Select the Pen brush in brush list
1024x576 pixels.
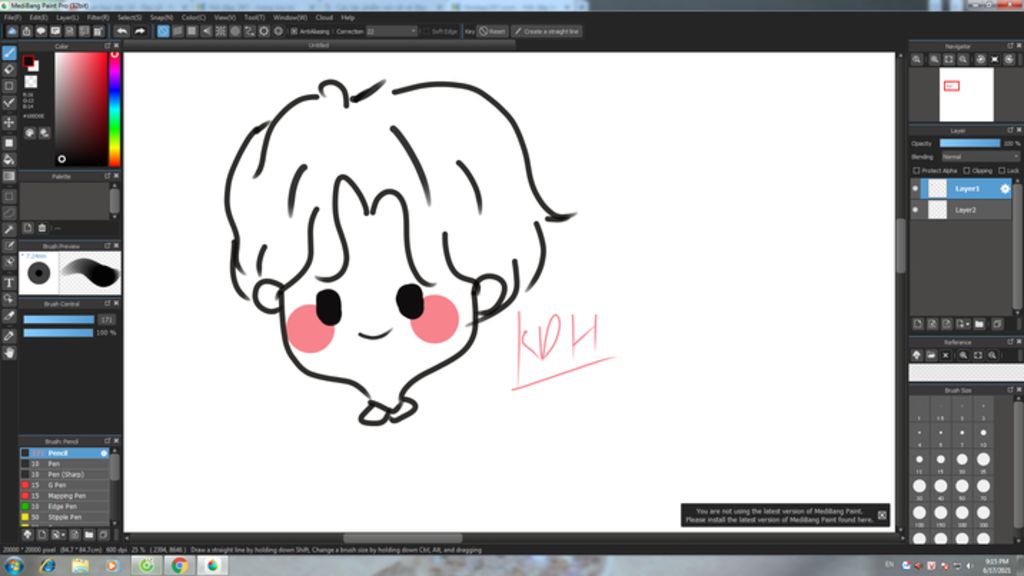point(64,464)
